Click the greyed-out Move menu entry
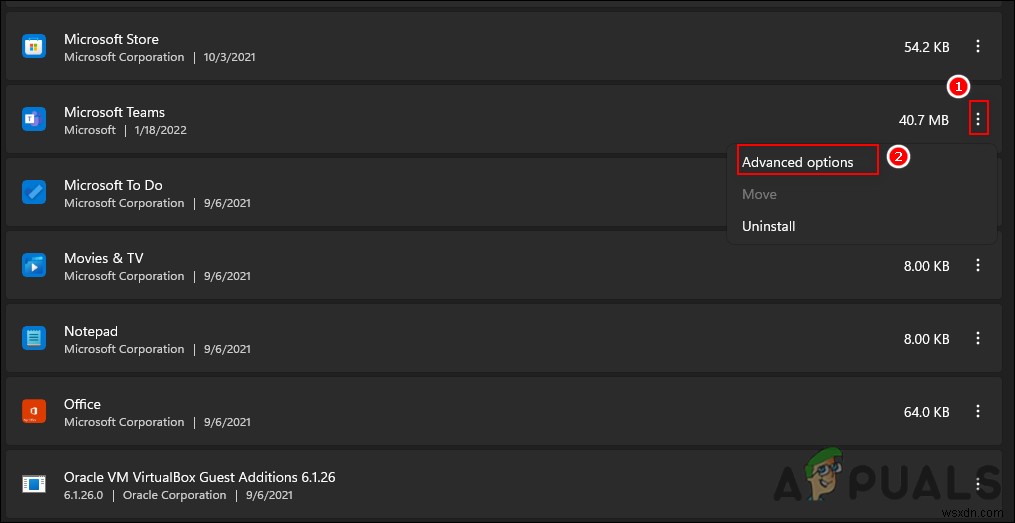The image size is (1015, 523). tap(759, 194)
